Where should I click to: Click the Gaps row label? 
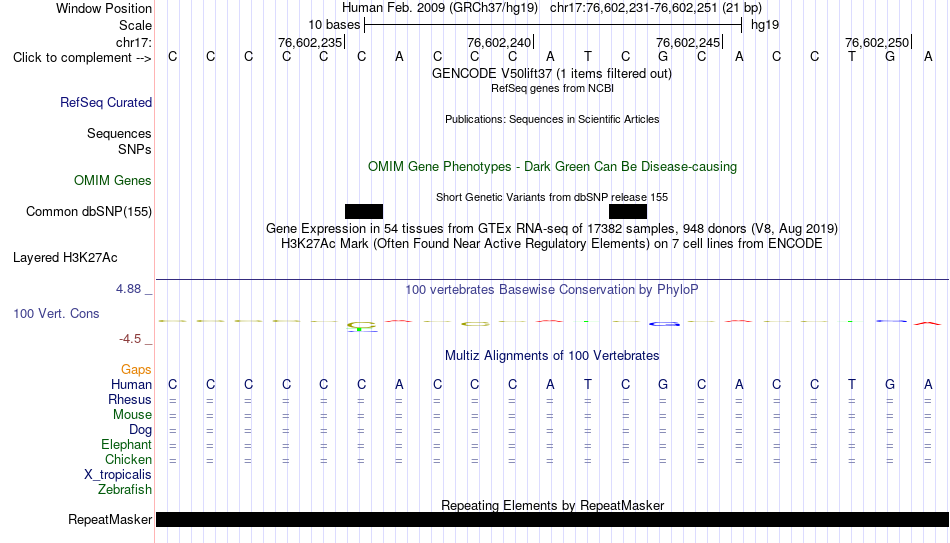136,370
